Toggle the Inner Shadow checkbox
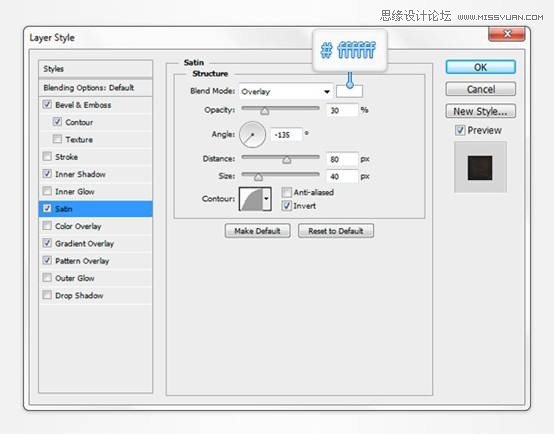 coord(47,174)
